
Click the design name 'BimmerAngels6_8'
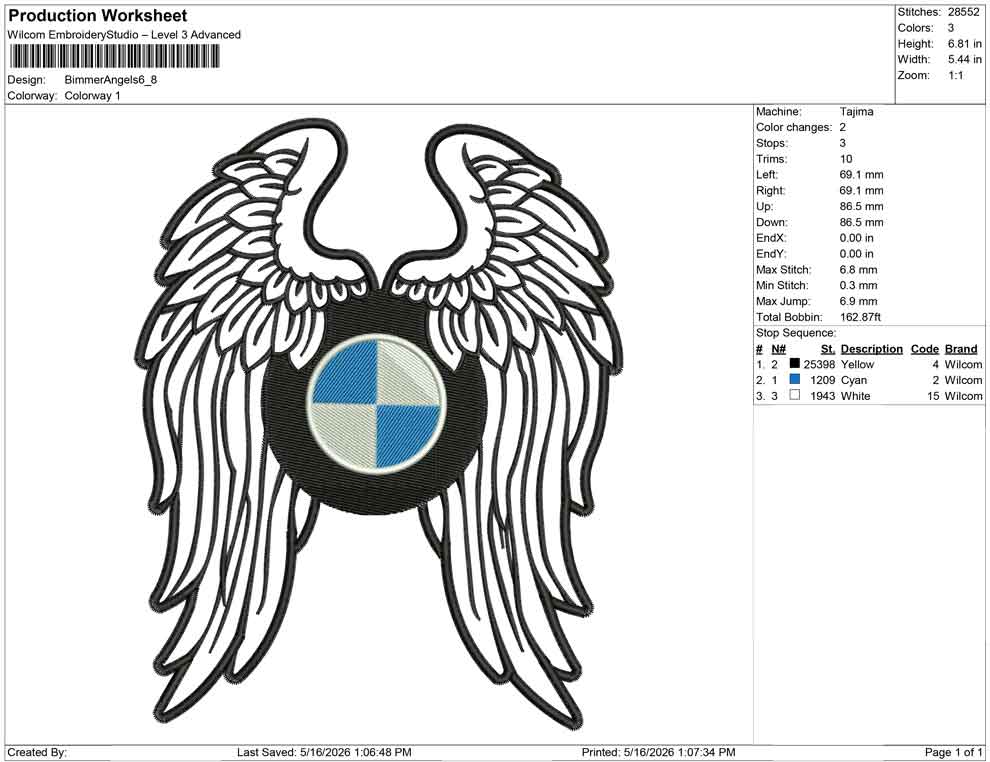coord(111,80)
